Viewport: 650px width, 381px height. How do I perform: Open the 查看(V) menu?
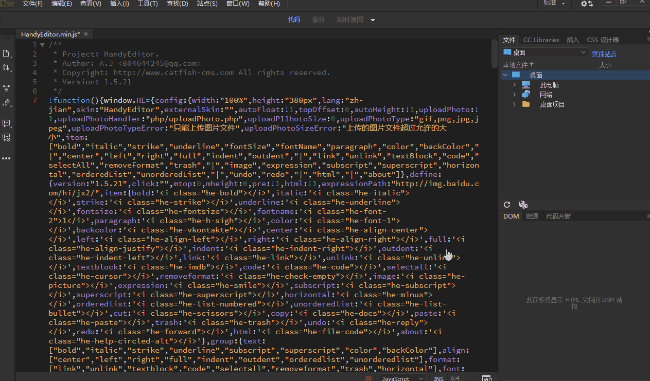click(90, 3)
